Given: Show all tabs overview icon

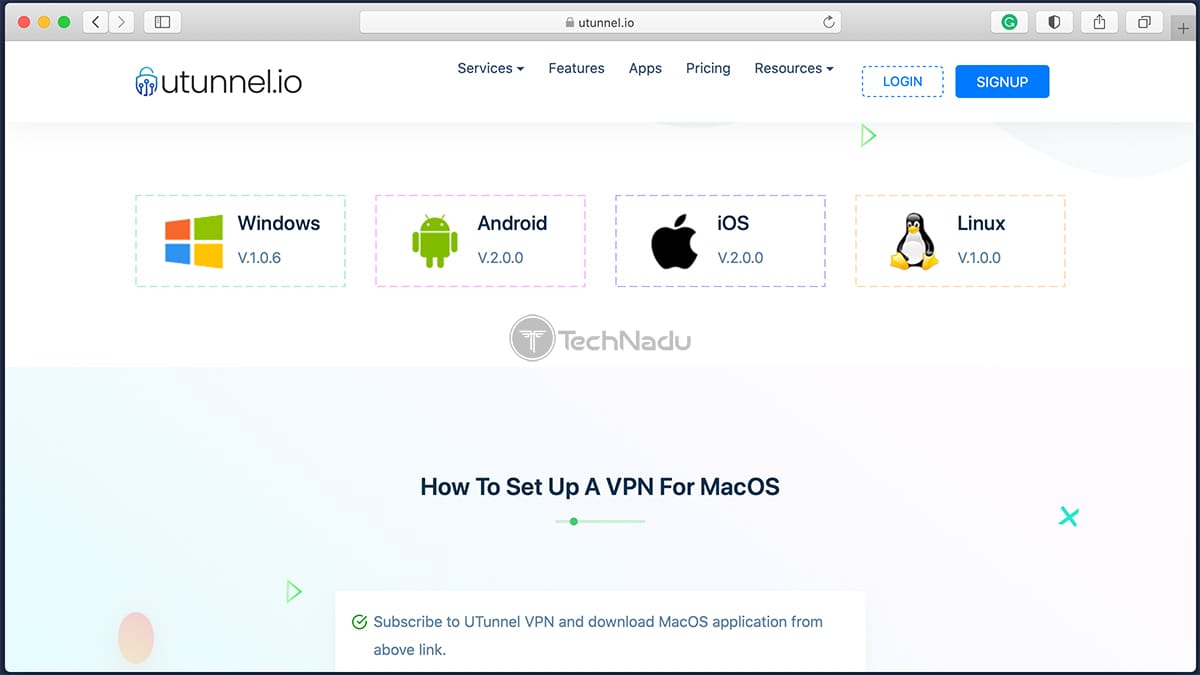Looking at the screenshot, I should tap(1144, 21).
